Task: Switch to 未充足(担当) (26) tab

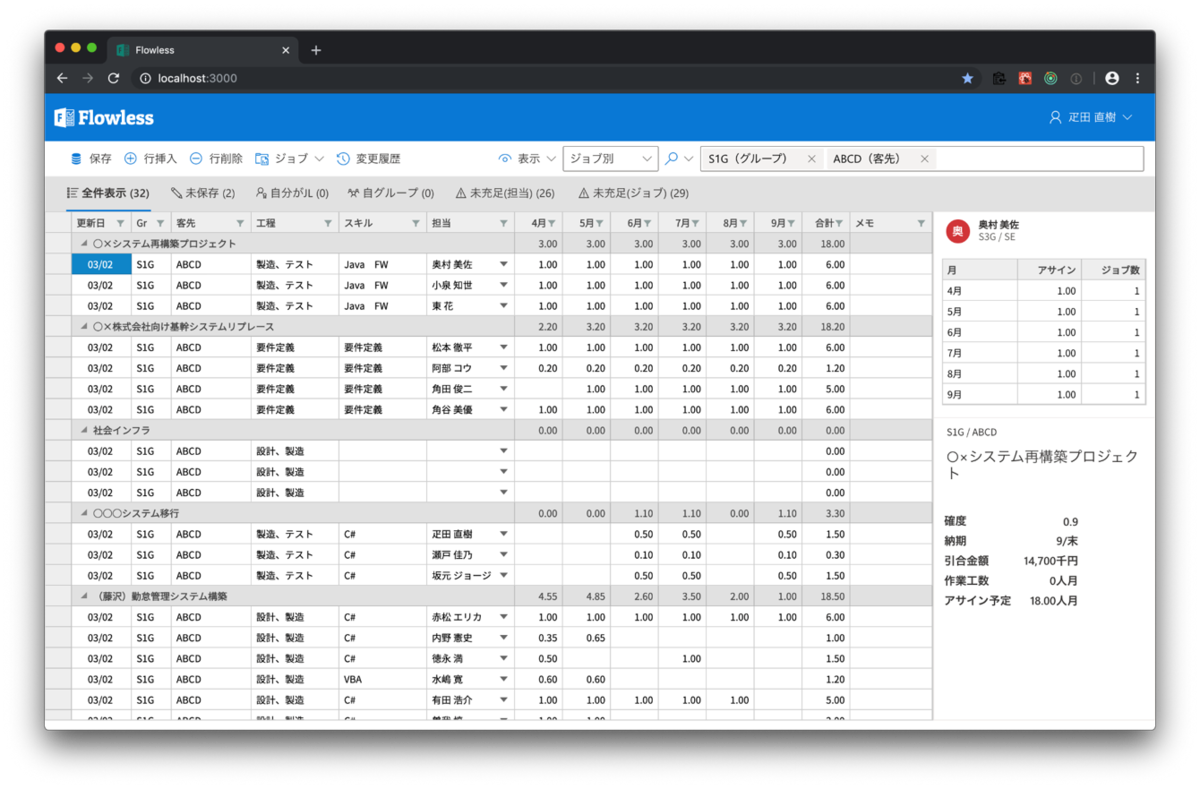Action: tap(504, 193)
